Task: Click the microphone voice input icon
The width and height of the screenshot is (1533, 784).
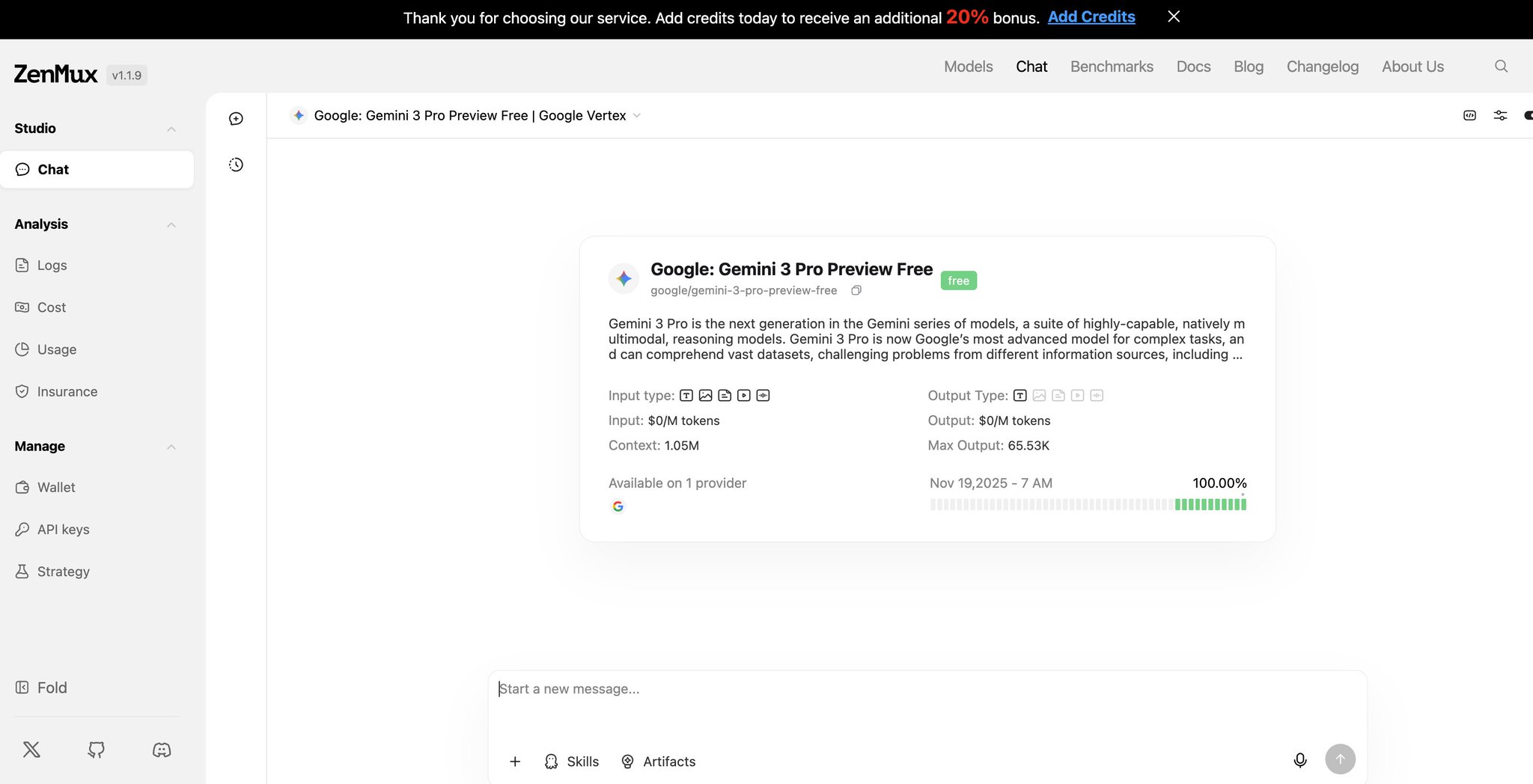Action: tap(1300, 760)
